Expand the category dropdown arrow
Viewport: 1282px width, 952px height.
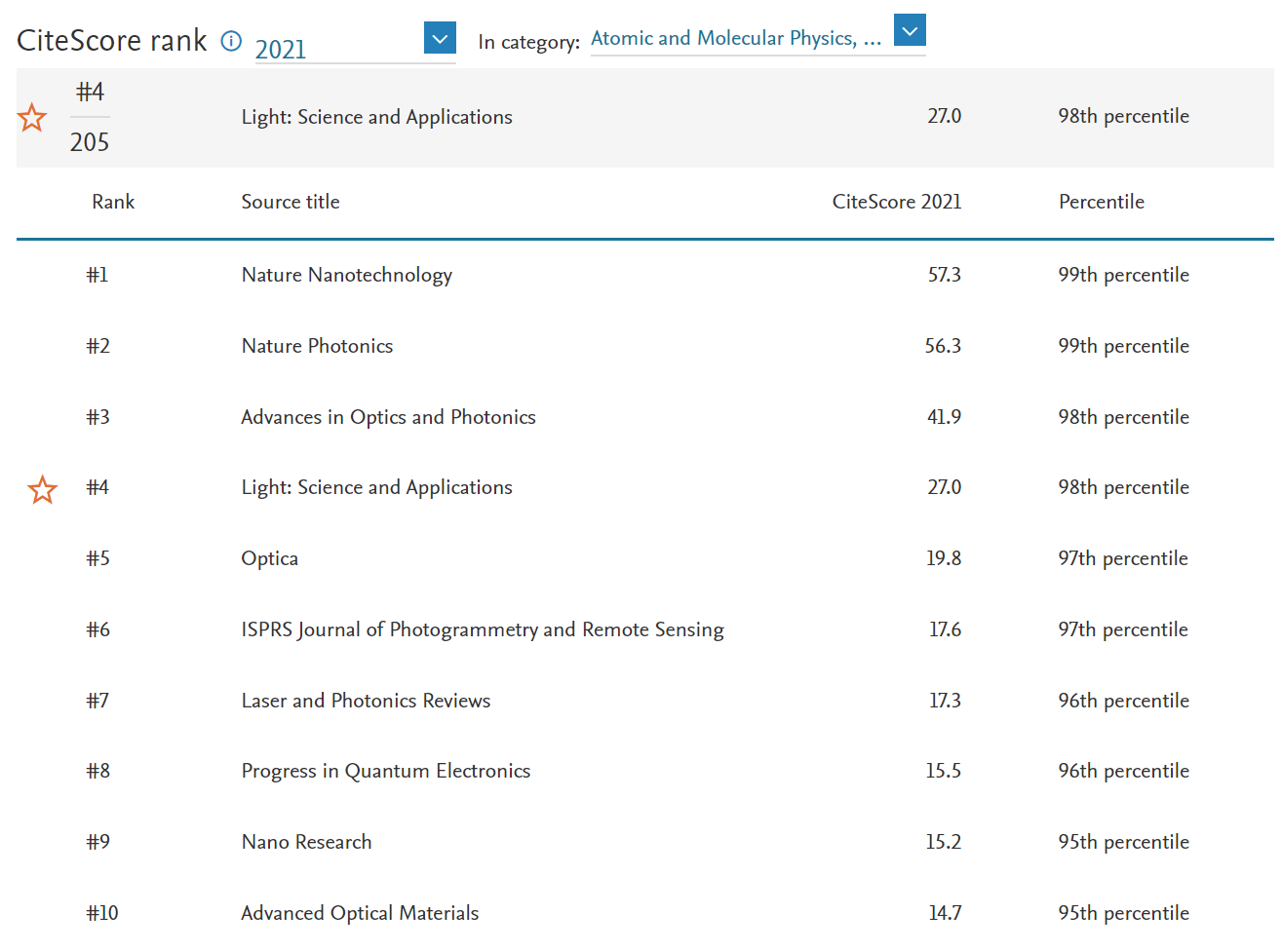(909, 31)
